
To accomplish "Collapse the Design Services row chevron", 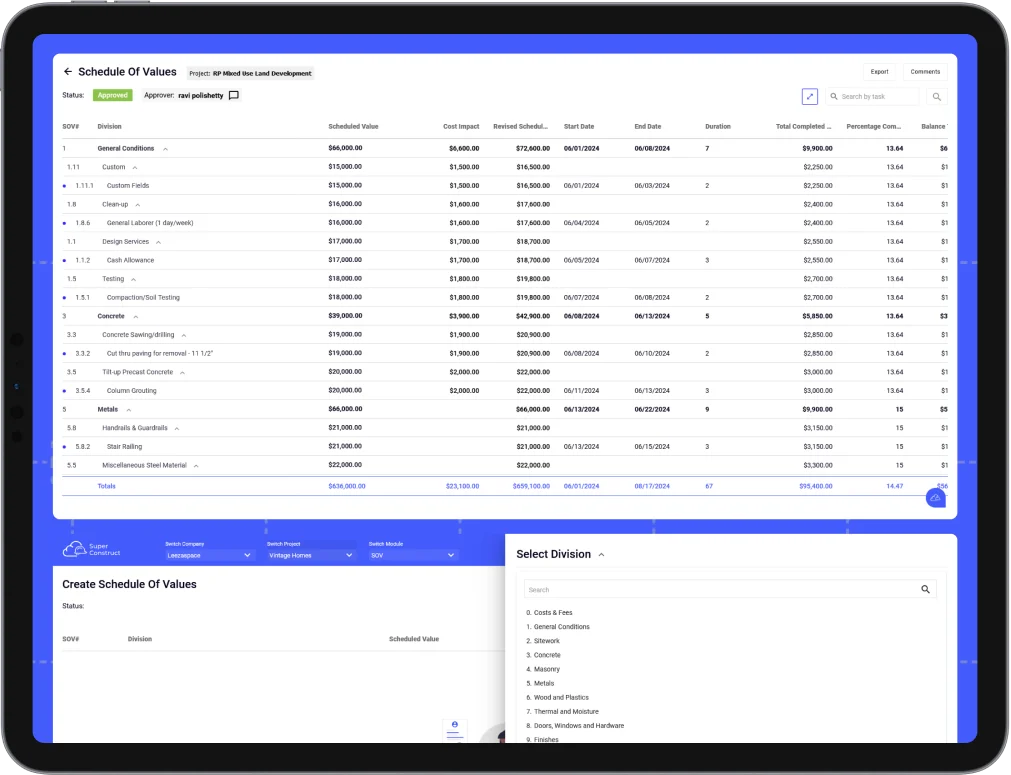I will coord(158,242).
